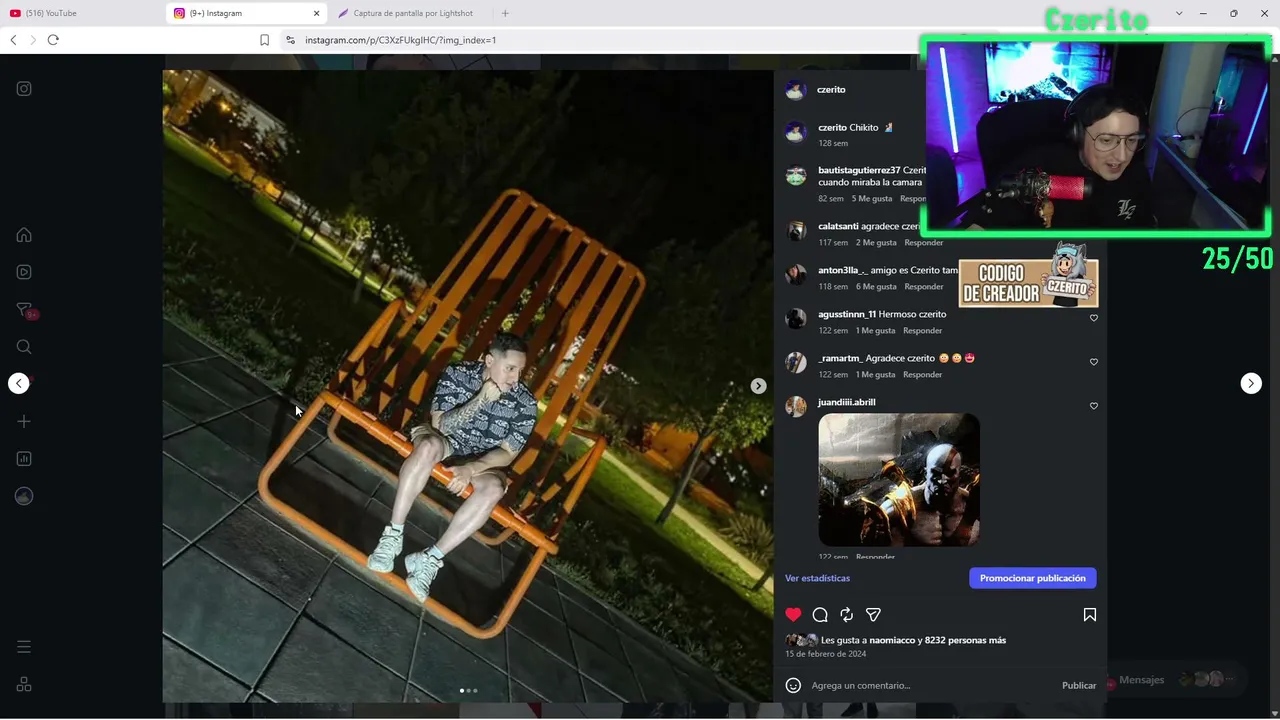Screen dimensions: 1280x720
Task: Open anton3lla_._'s profile
Action: pos(842,270)
